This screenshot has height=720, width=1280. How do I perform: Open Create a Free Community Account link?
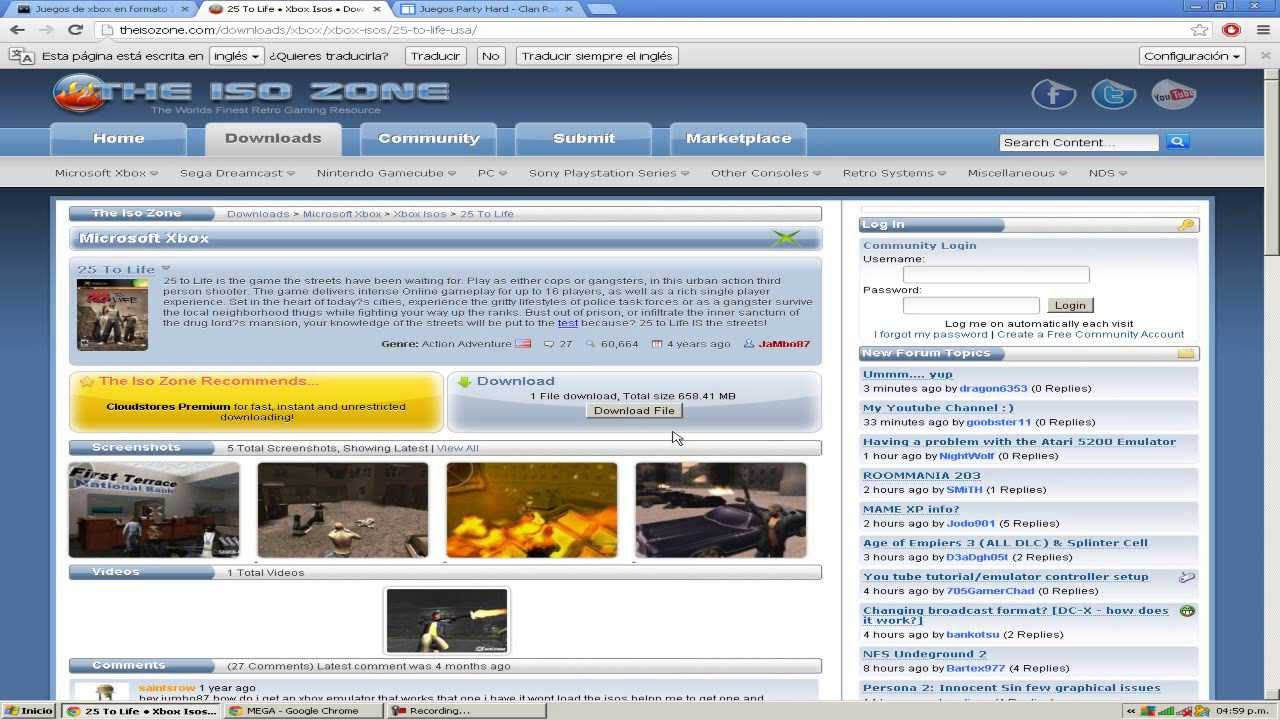[x=1091, y=335]
